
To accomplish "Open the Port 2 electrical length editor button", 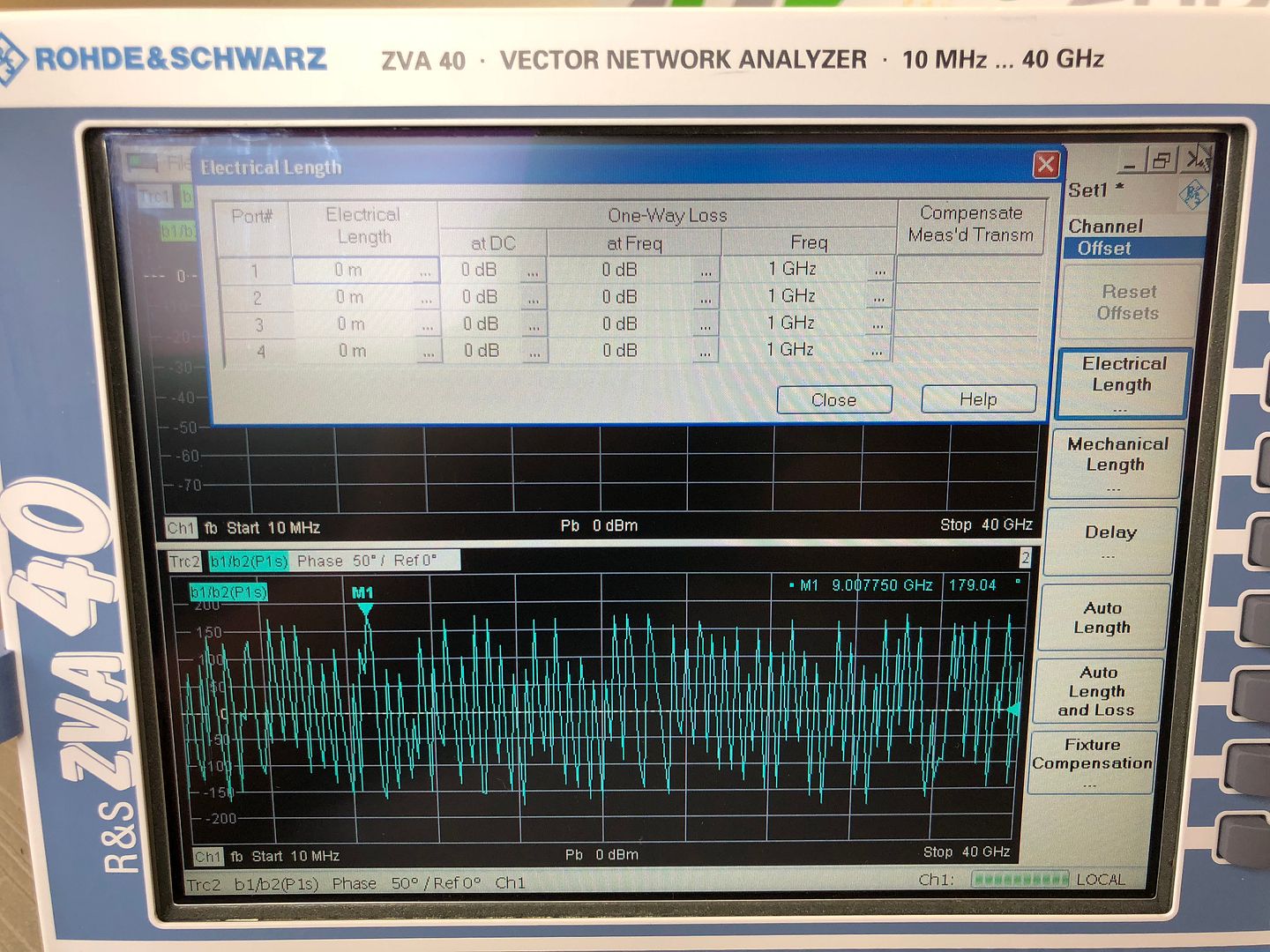I will [427, 299].
